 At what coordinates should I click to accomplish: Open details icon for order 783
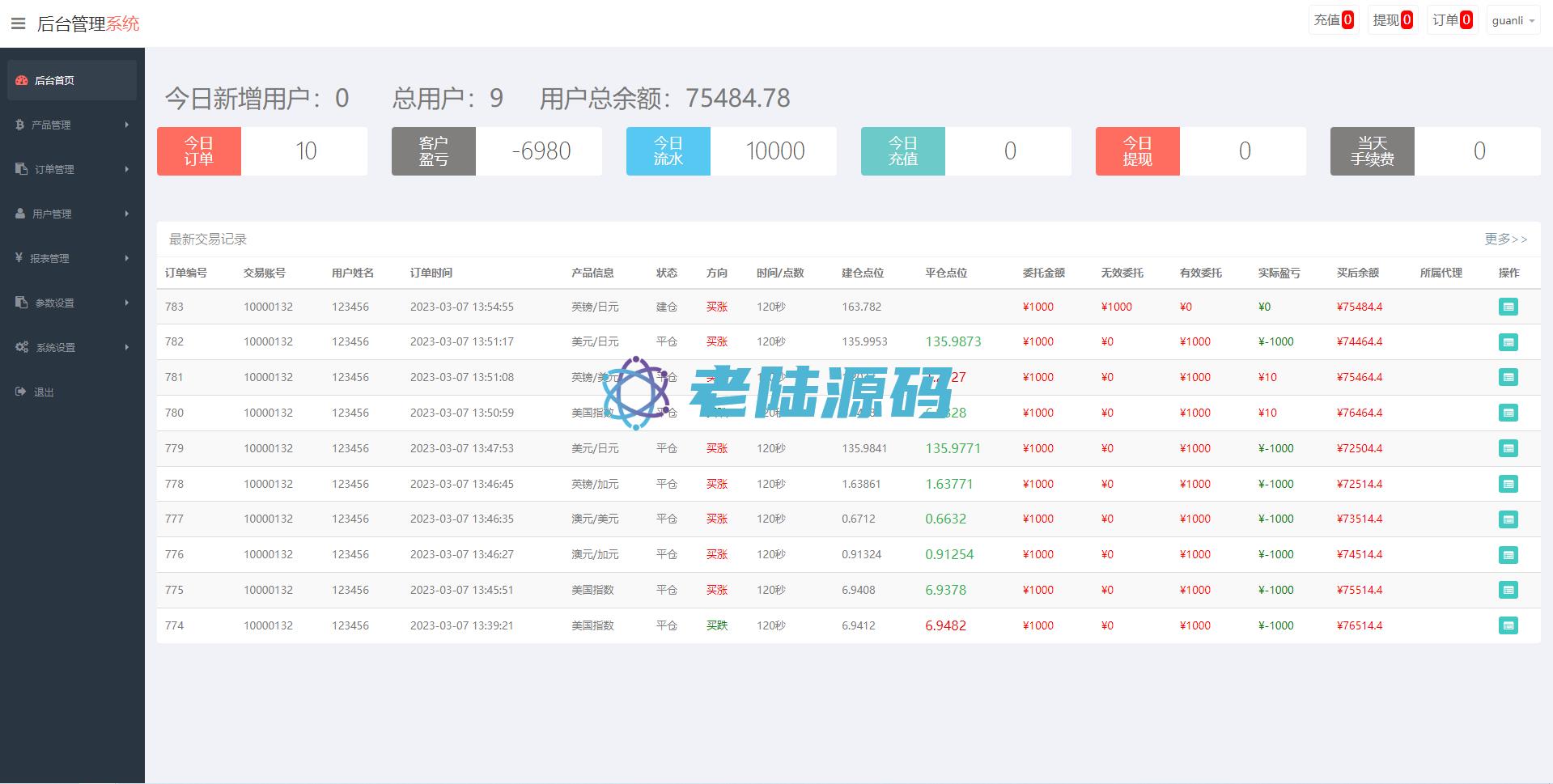pos(1508,307)
